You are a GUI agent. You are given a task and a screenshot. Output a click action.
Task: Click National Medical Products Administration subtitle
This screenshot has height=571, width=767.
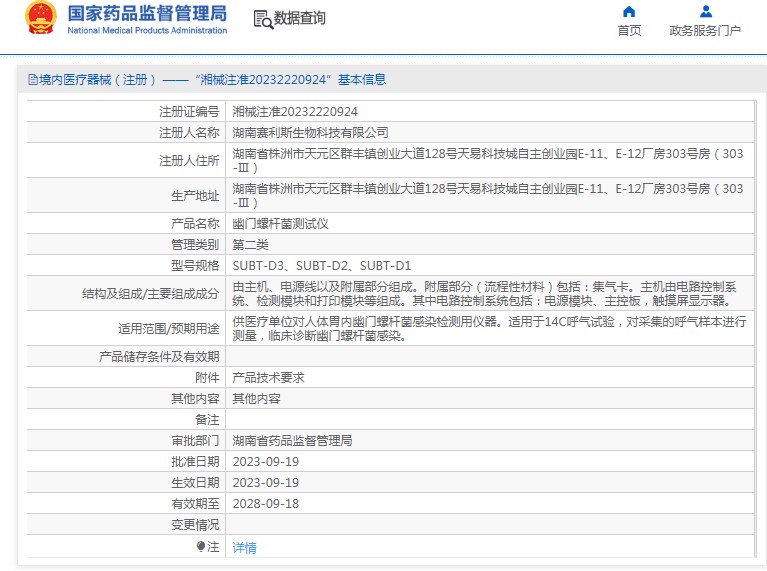coord(147,30)
